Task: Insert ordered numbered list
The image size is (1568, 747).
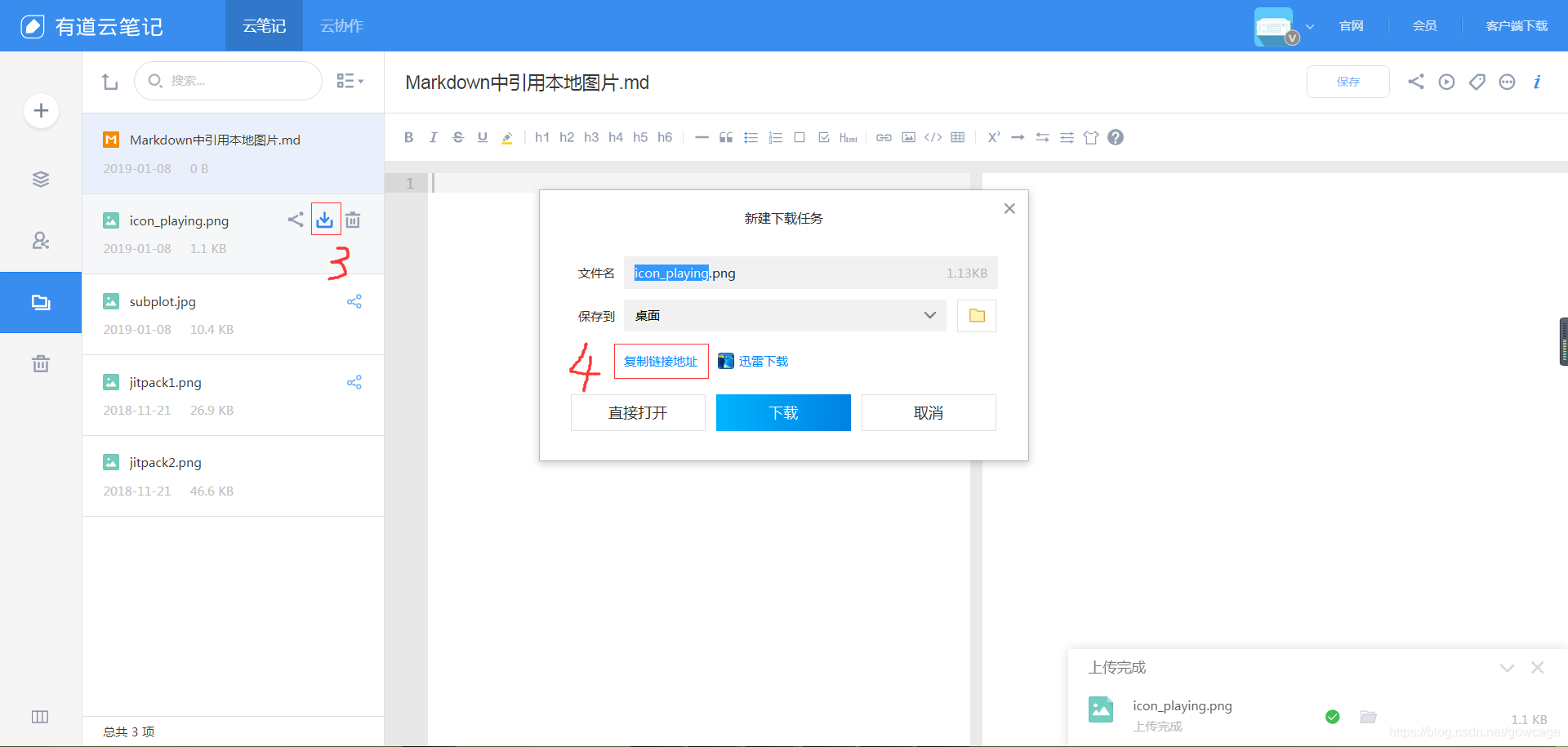Action: (x=775, y=137)
